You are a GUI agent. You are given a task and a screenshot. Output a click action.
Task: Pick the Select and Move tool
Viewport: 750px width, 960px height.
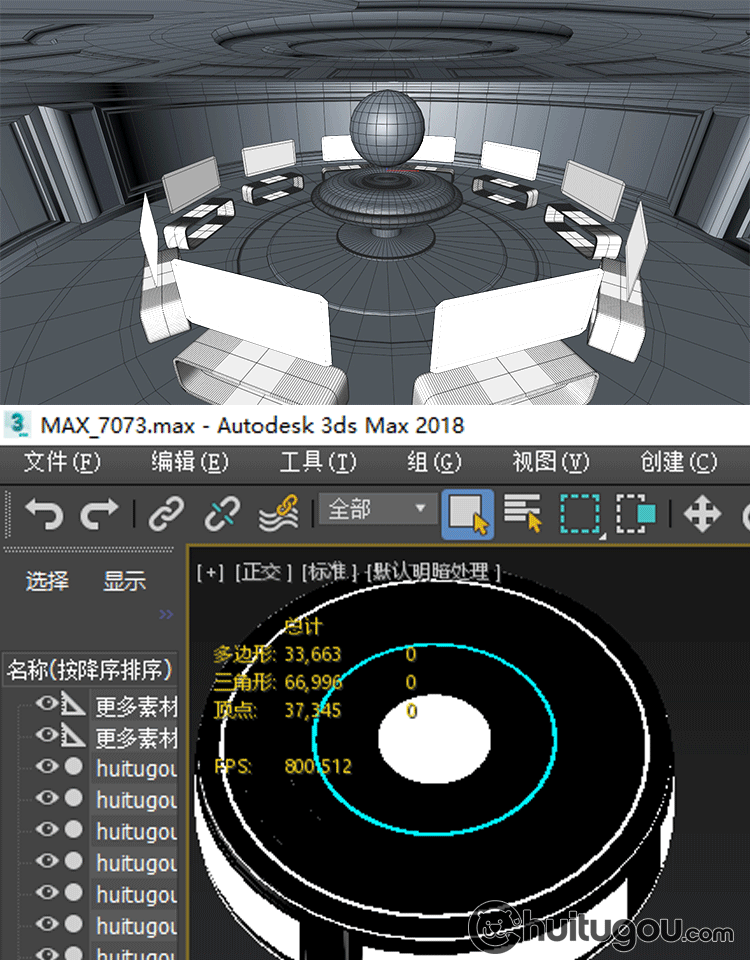pos(701,515)
